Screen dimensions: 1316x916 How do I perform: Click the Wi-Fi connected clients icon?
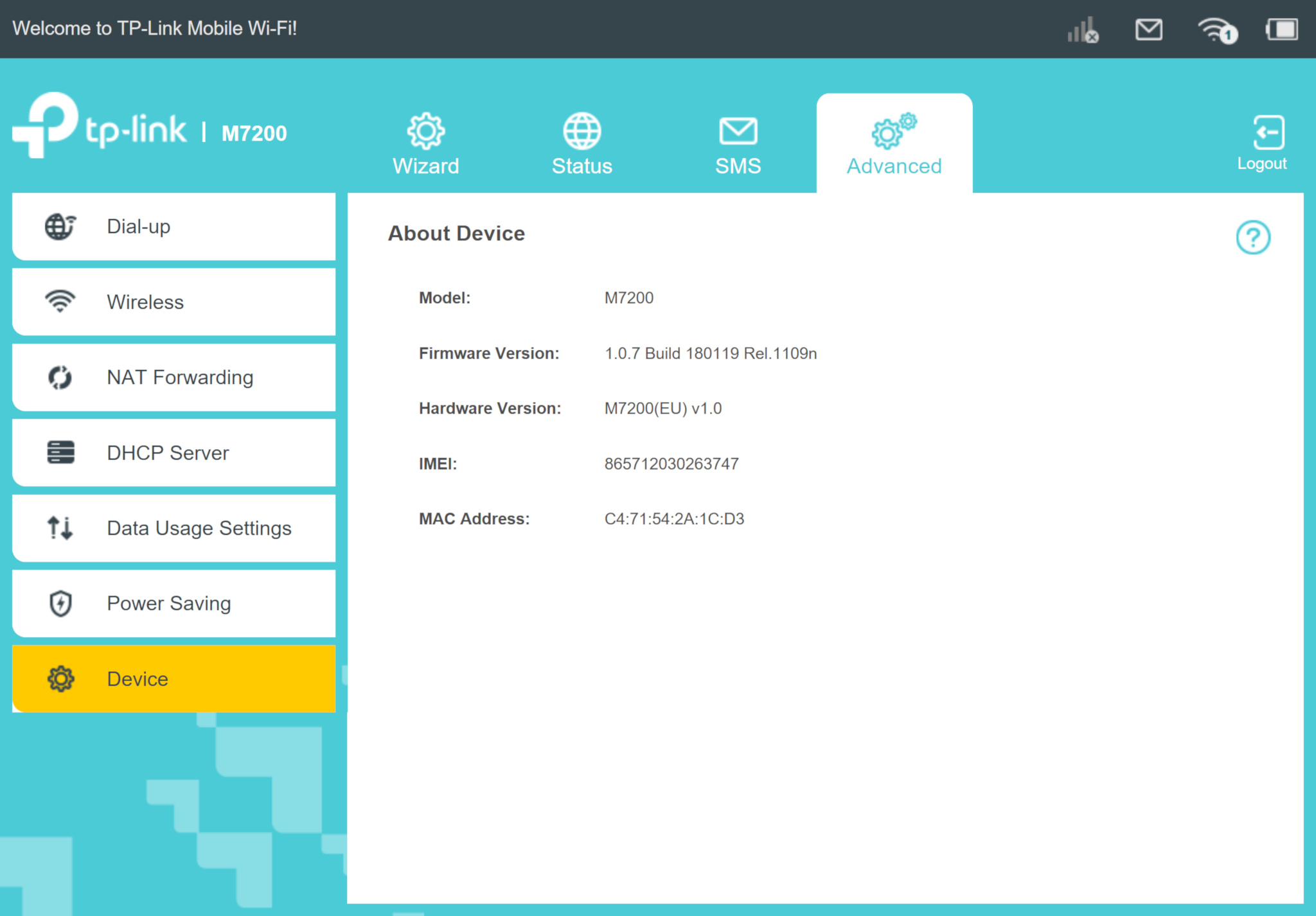(1216, 30)
